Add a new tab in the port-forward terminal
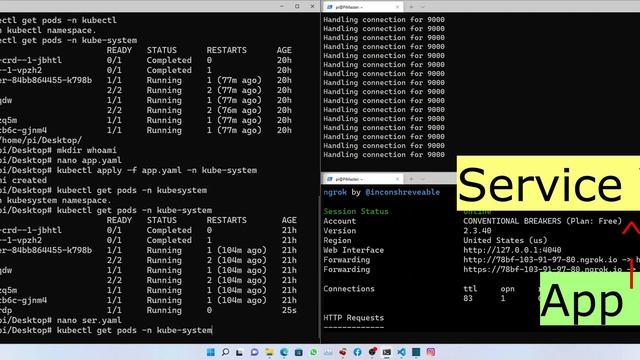640x360 pixels. (x=411, y=7)
